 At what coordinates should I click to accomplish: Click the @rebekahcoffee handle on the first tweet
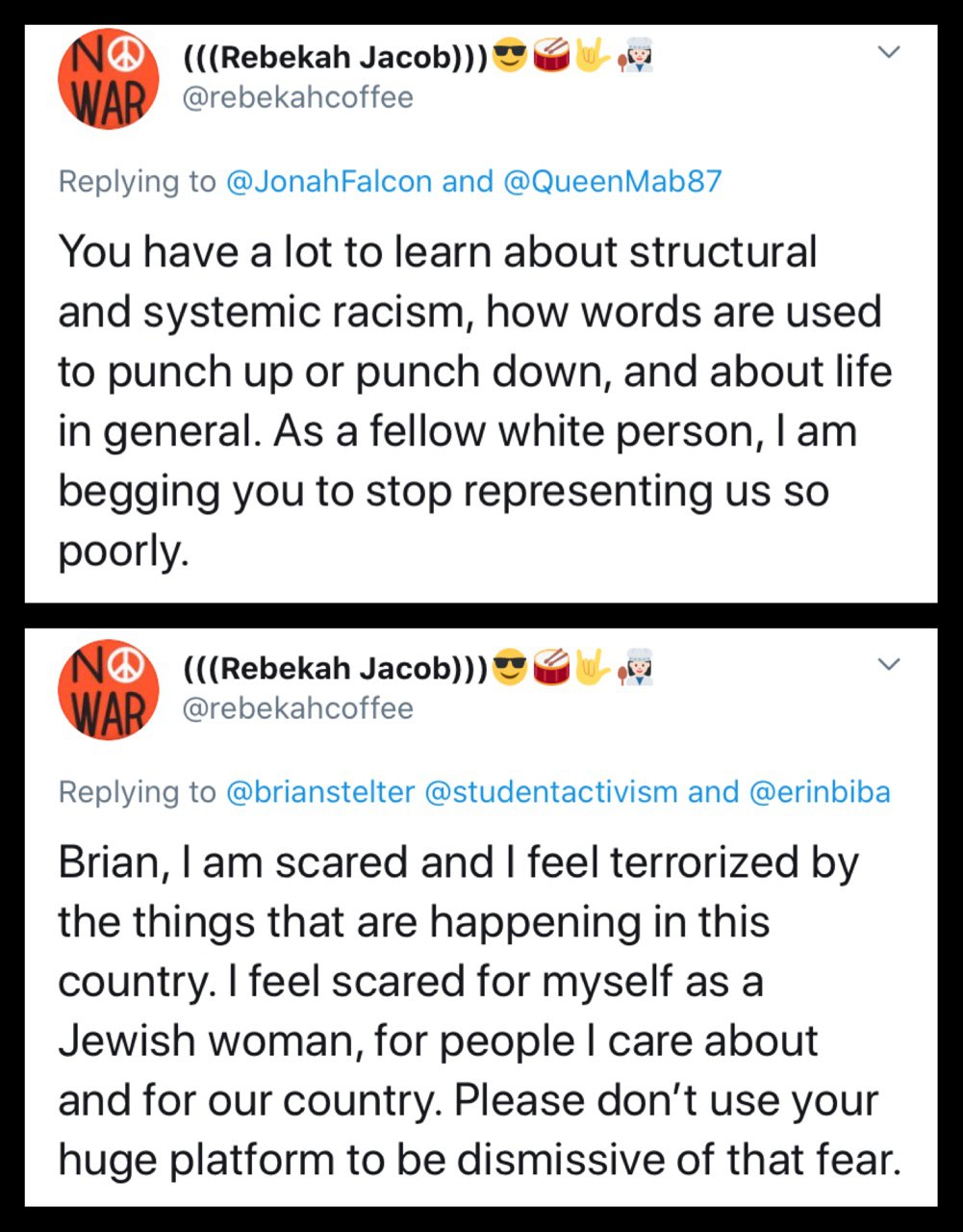tap(297, 97)
